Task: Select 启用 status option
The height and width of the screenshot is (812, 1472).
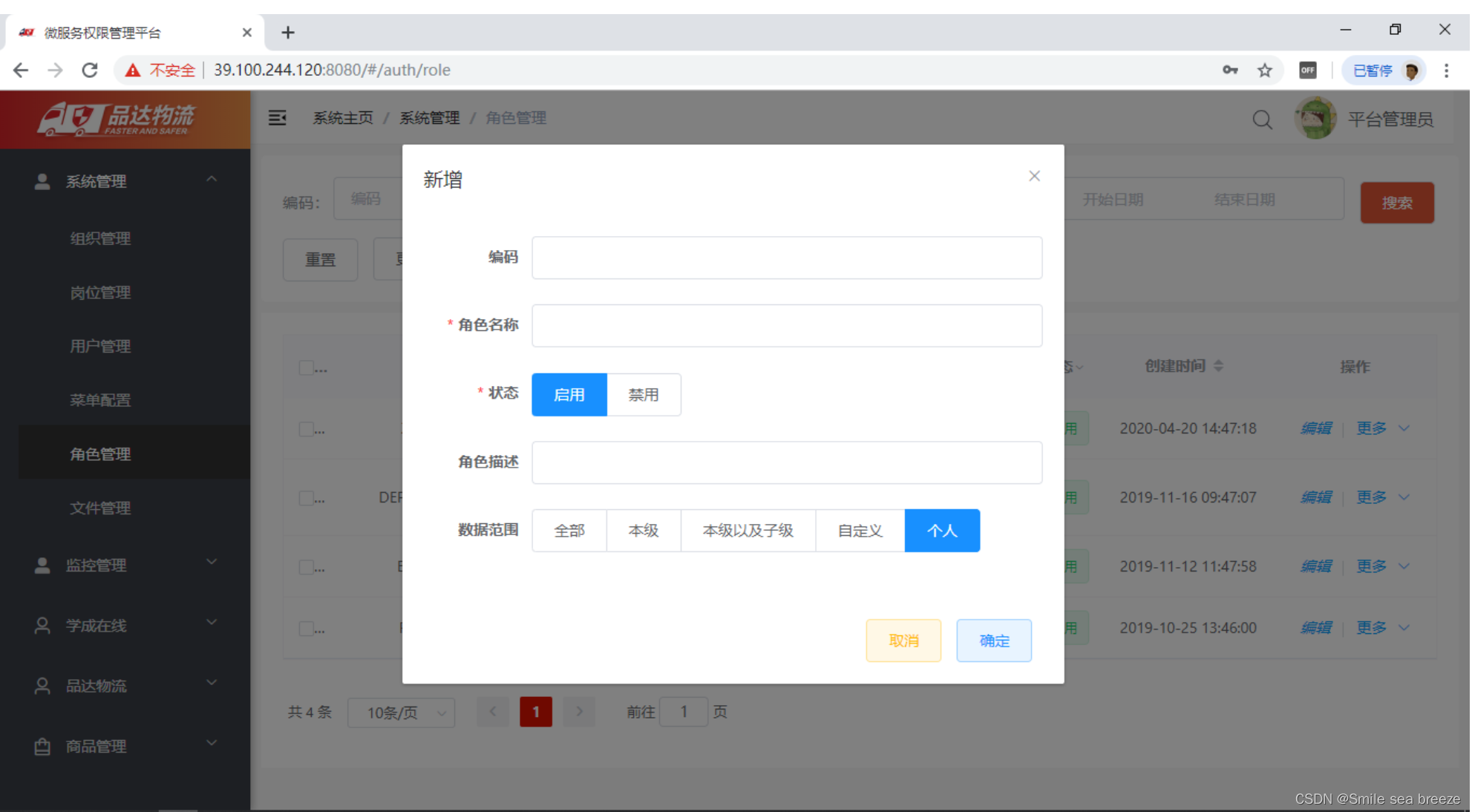Action: coord(569,394)
